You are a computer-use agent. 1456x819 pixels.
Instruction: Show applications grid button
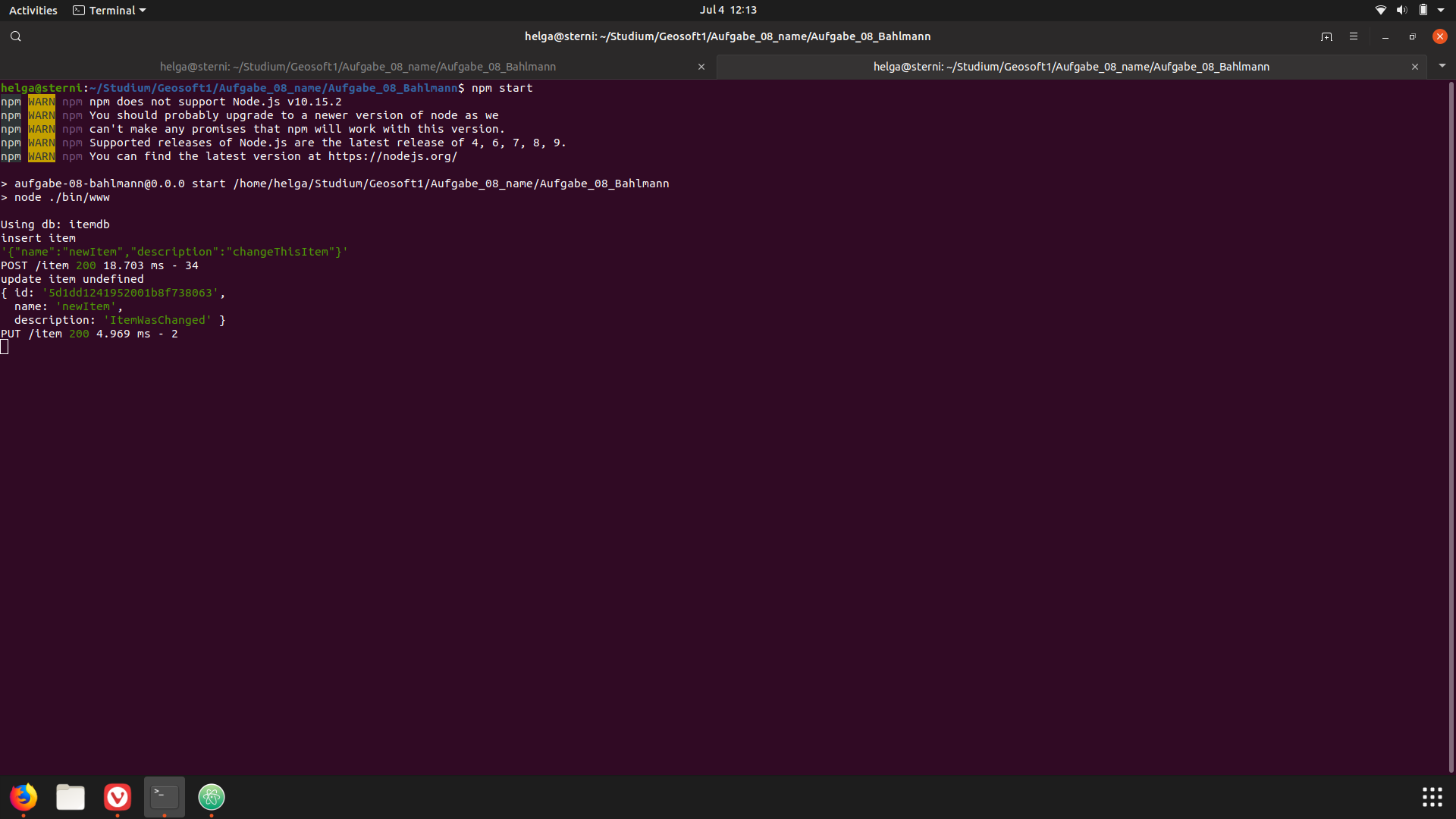(x=1432, y=797)
